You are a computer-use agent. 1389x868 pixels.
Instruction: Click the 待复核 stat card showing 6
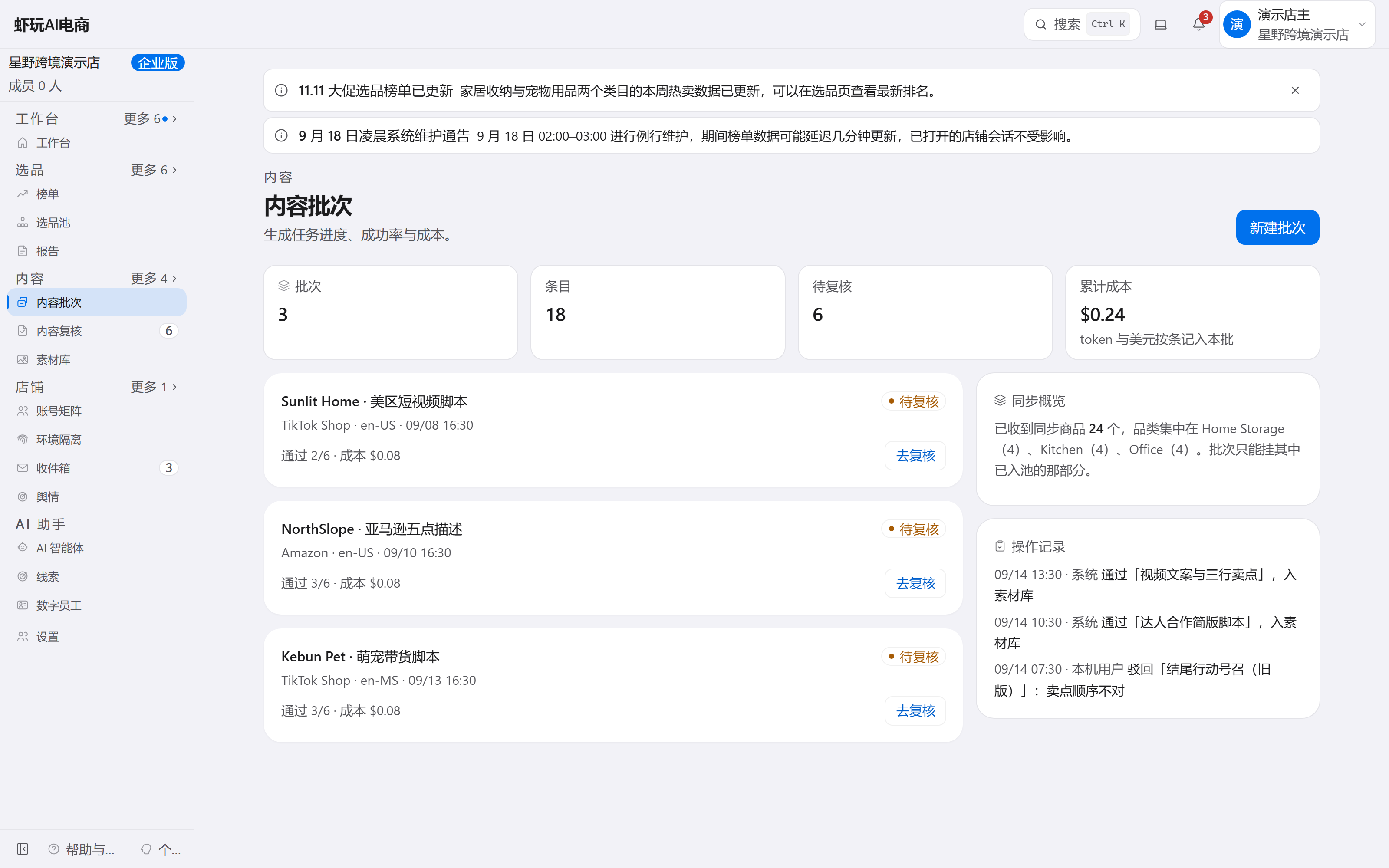925,312
